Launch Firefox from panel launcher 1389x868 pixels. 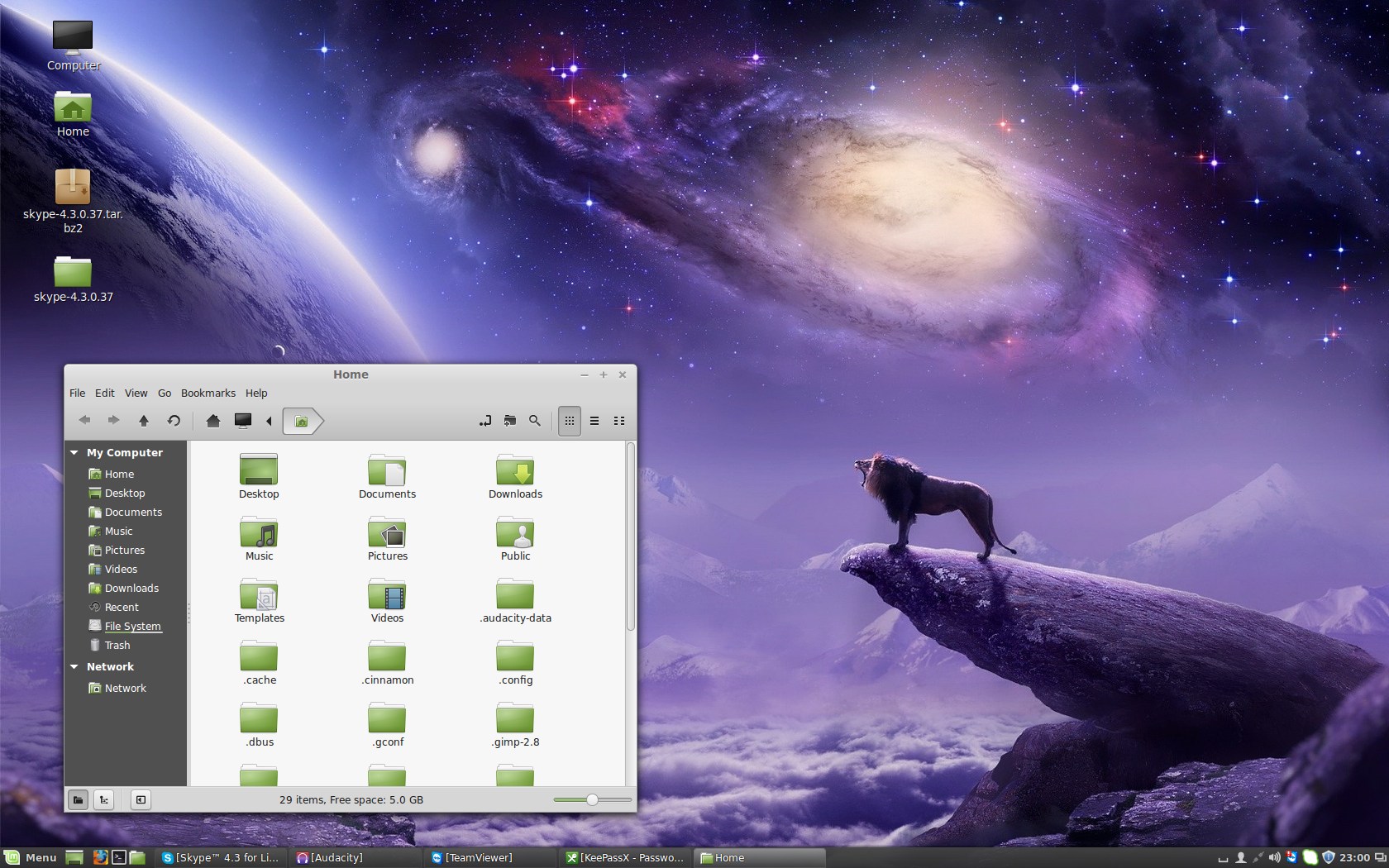tap(100, 858)
